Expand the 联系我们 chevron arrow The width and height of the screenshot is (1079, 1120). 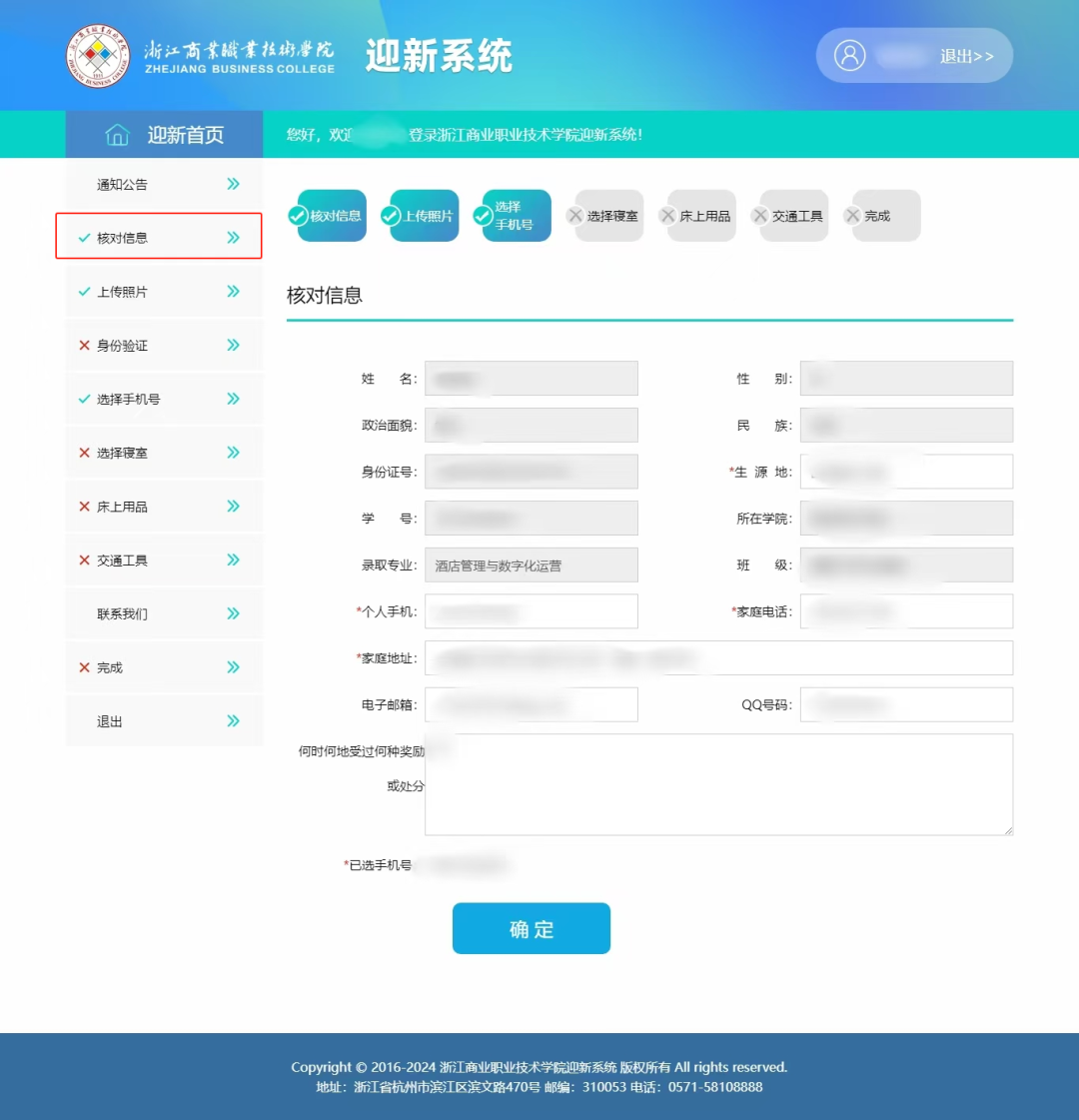(233, 613)
